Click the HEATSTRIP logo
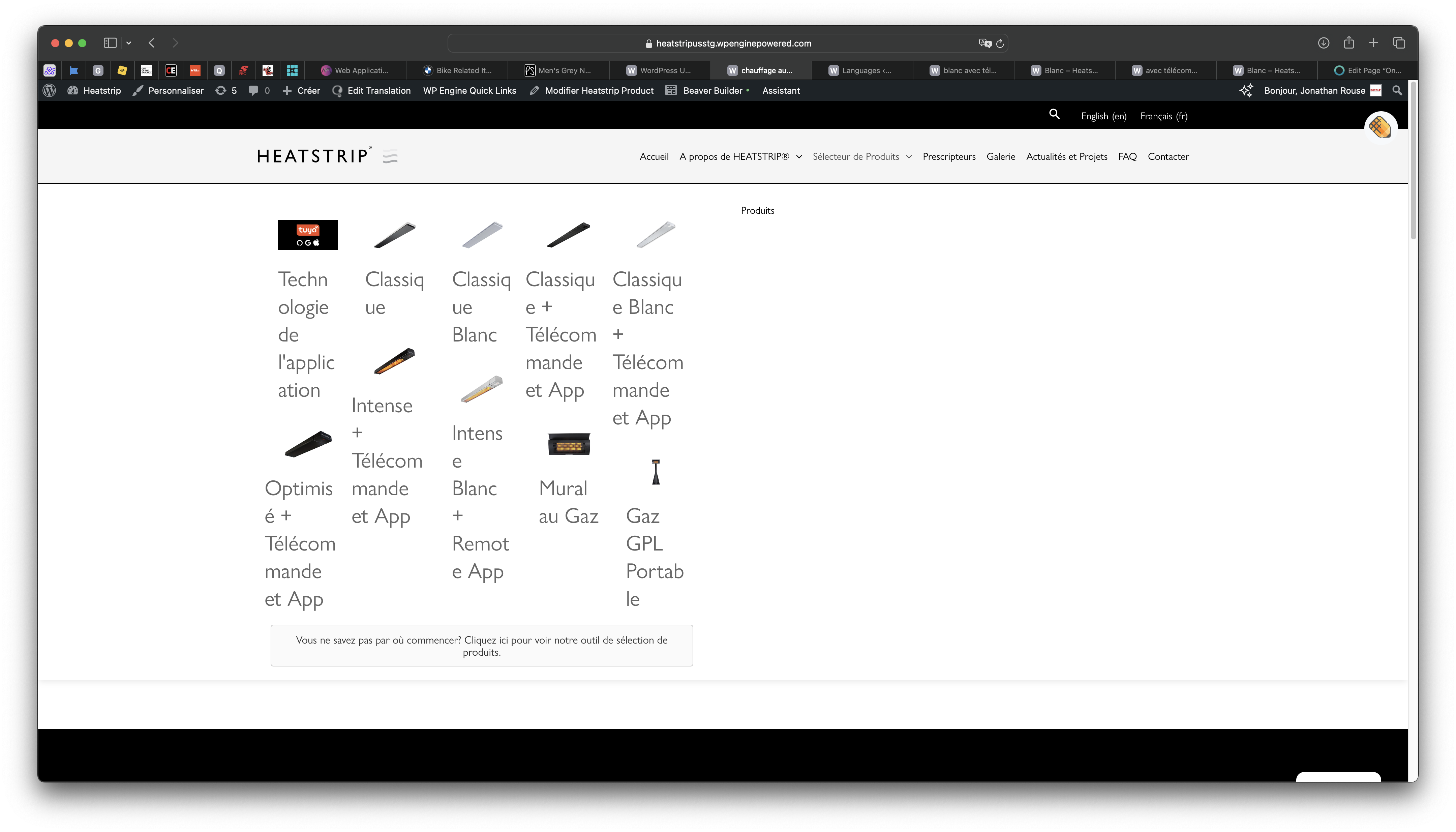This screenshot has width=1456, height=832. pyautogui.click(x=327, y=156)
